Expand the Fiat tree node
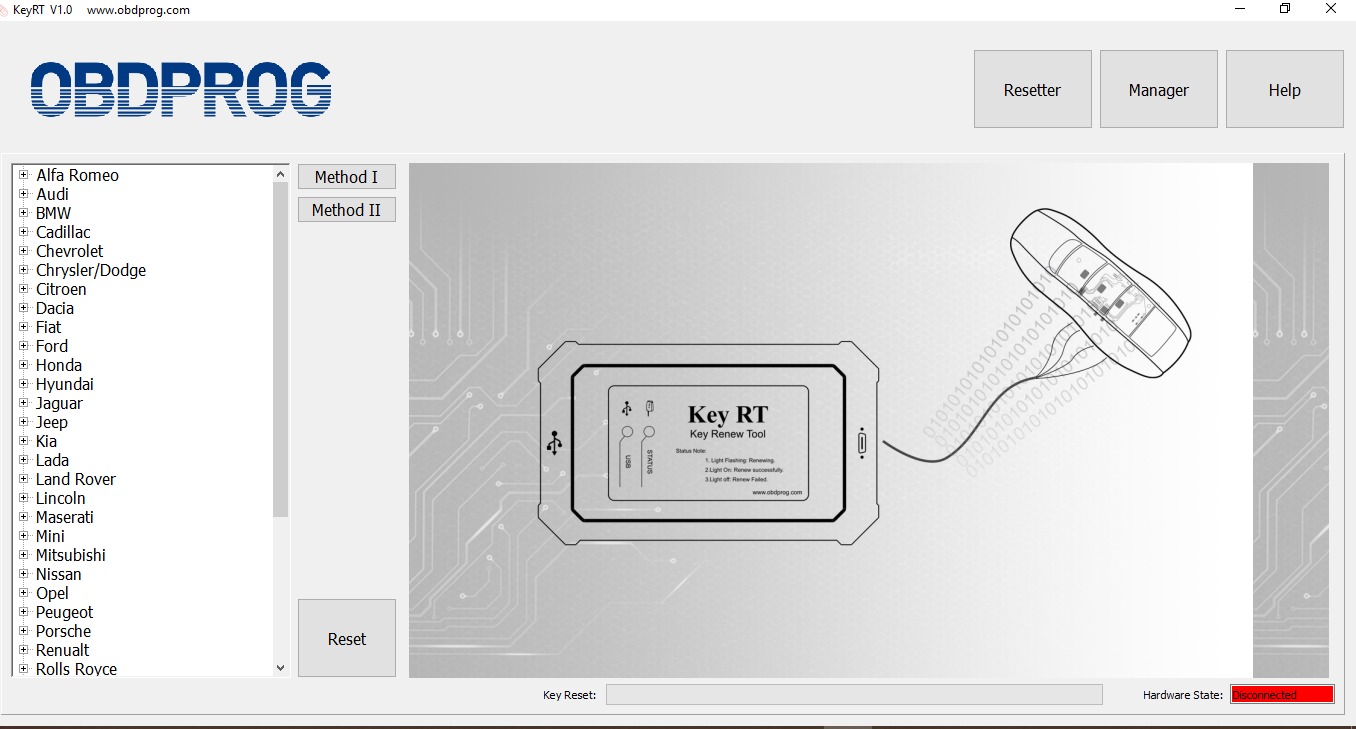The width and height of the screenshot is (1356, 729). click(x=23, y=327)
